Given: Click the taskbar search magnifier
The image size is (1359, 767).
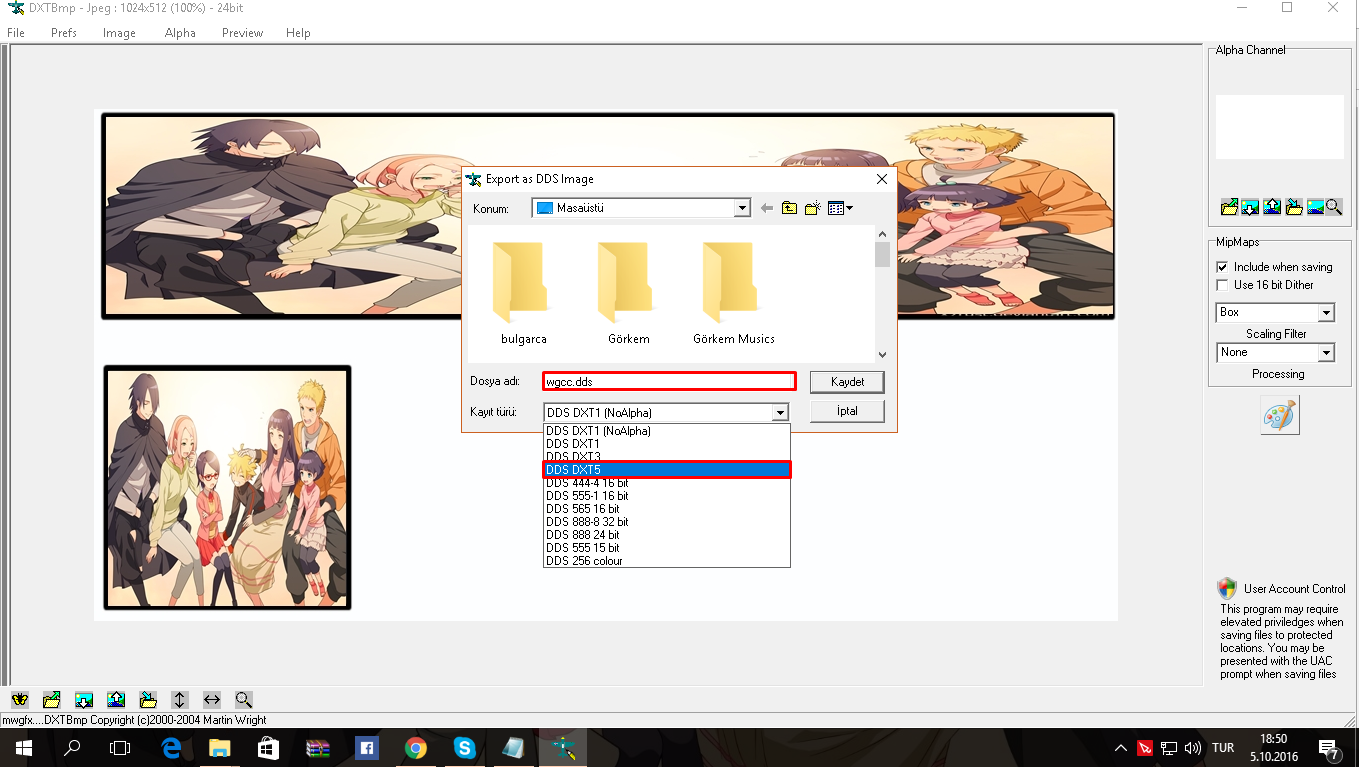Looking at the screenshot, I should pos(72,748).
